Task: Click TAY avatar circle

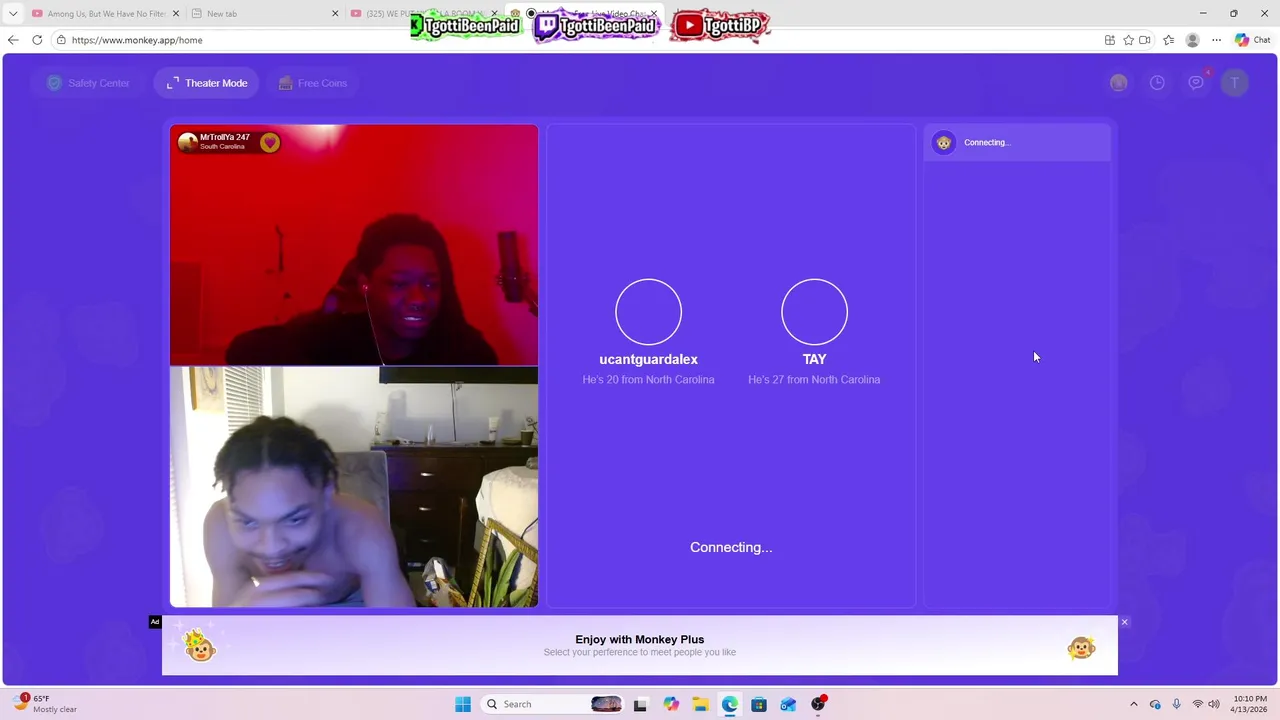Action: click(x=814, y=312)
